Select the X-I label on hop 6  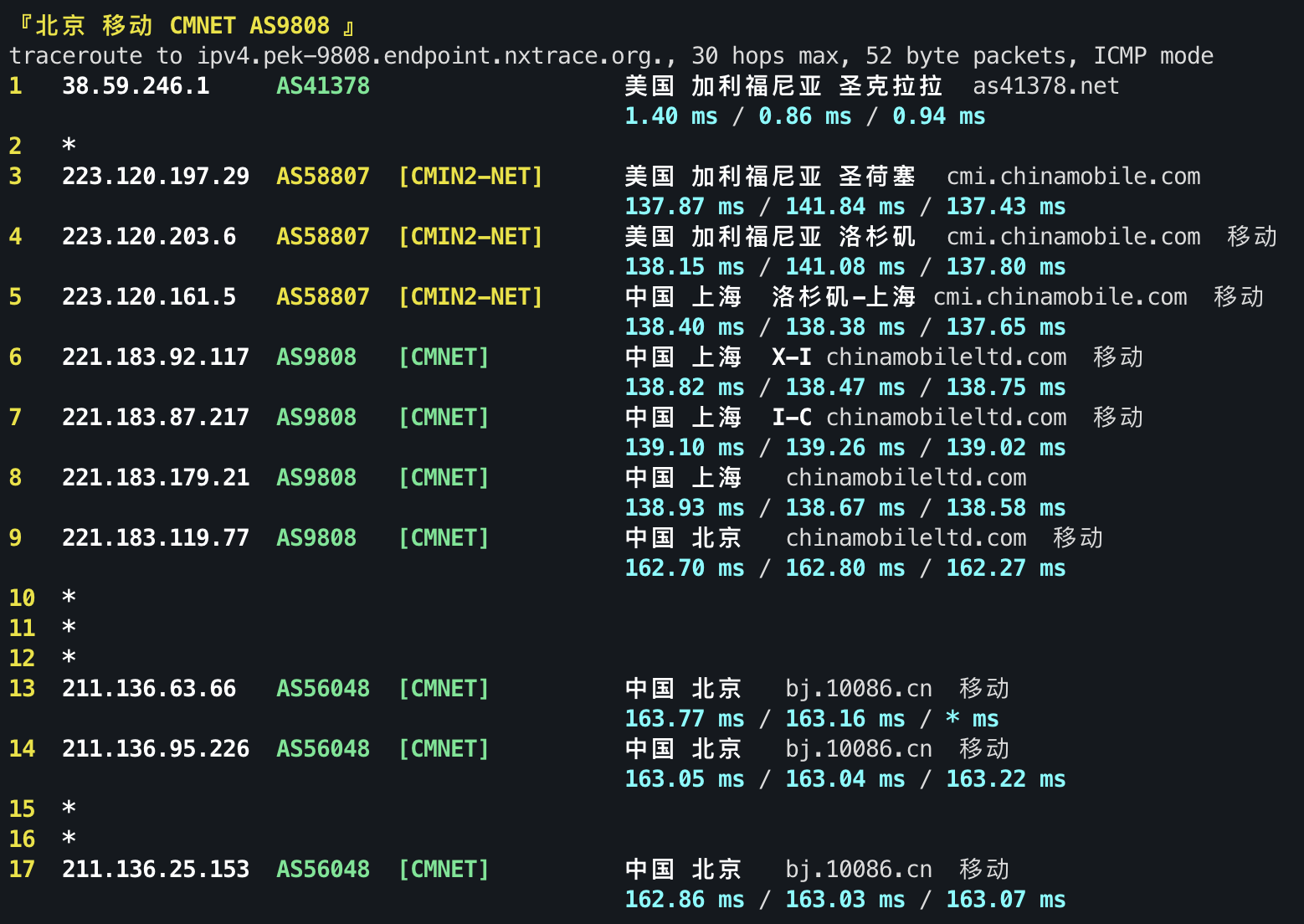[792, 357]
